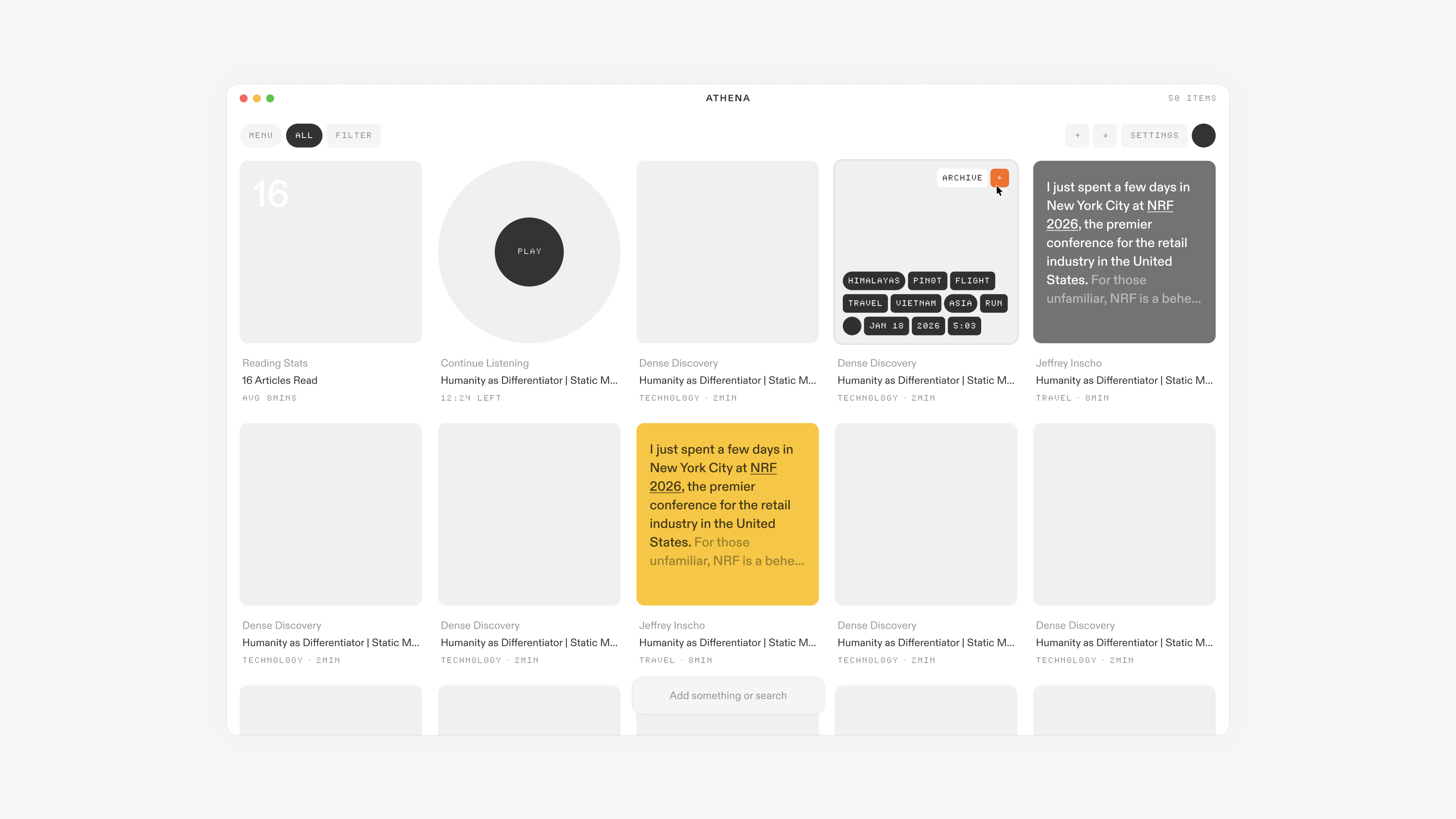Image resolution: width=1456 pixels, height=819 pixels.
Task: Open the MENU button
Action: 260,136
